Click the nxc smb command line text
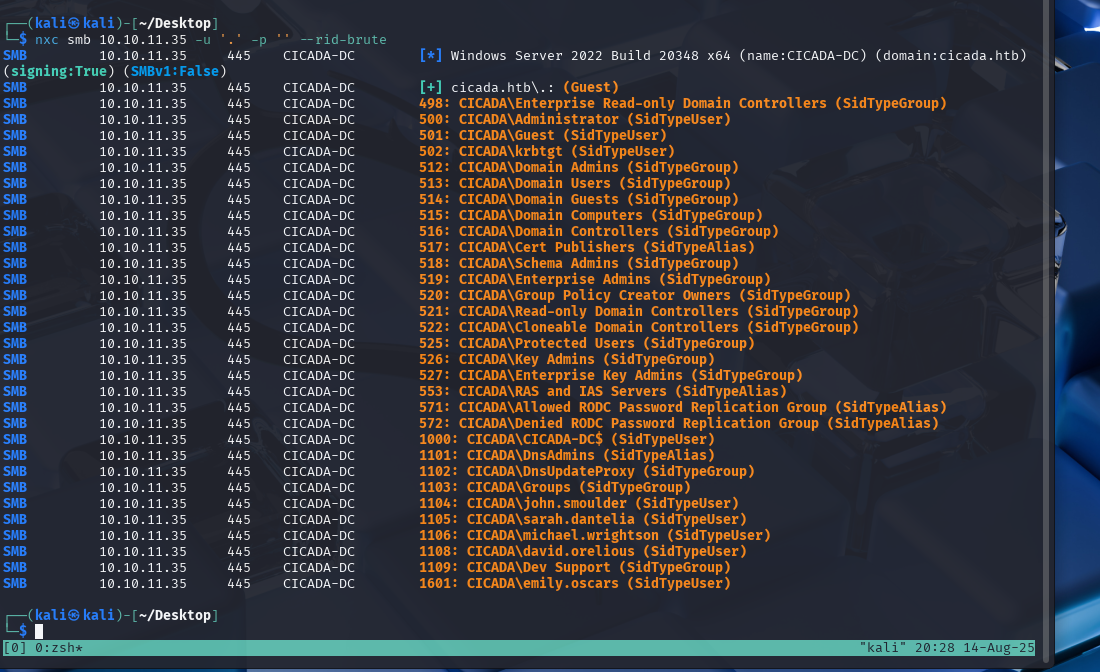 (210, 40)
